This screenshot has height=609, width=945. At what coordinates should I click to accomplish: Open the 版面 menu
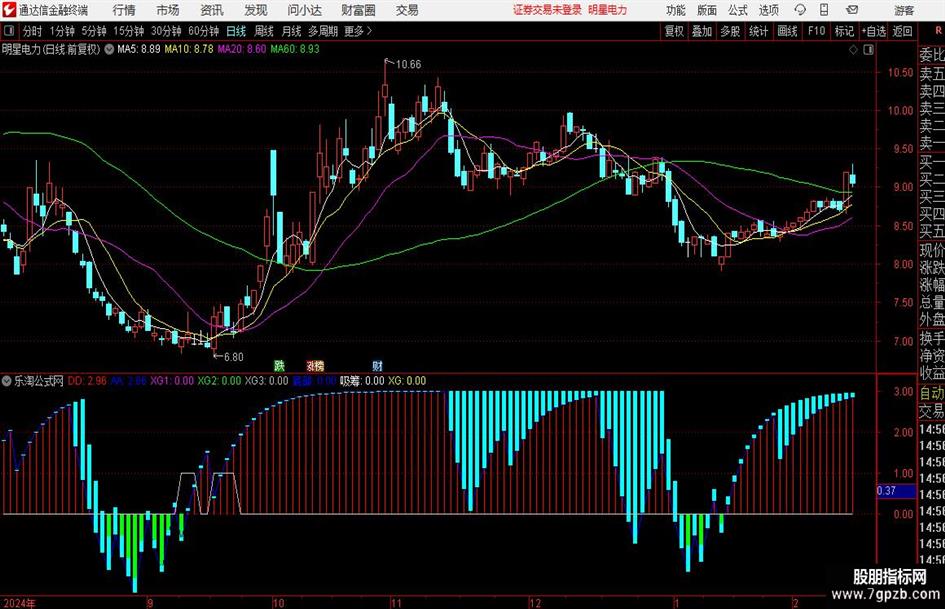[x=707, y=10]
